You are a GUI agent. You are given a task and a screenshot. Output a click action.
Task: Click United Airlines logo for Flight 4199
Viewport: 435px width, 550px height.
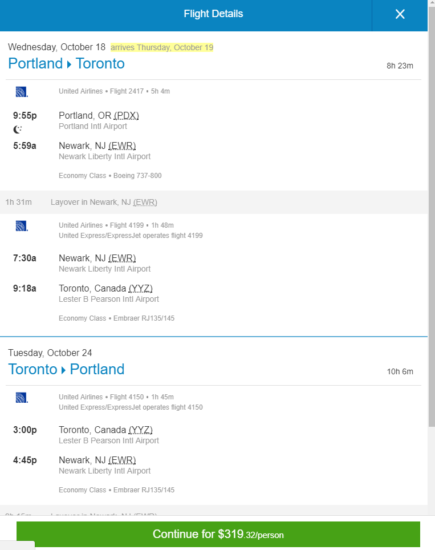tap(21, 226)
